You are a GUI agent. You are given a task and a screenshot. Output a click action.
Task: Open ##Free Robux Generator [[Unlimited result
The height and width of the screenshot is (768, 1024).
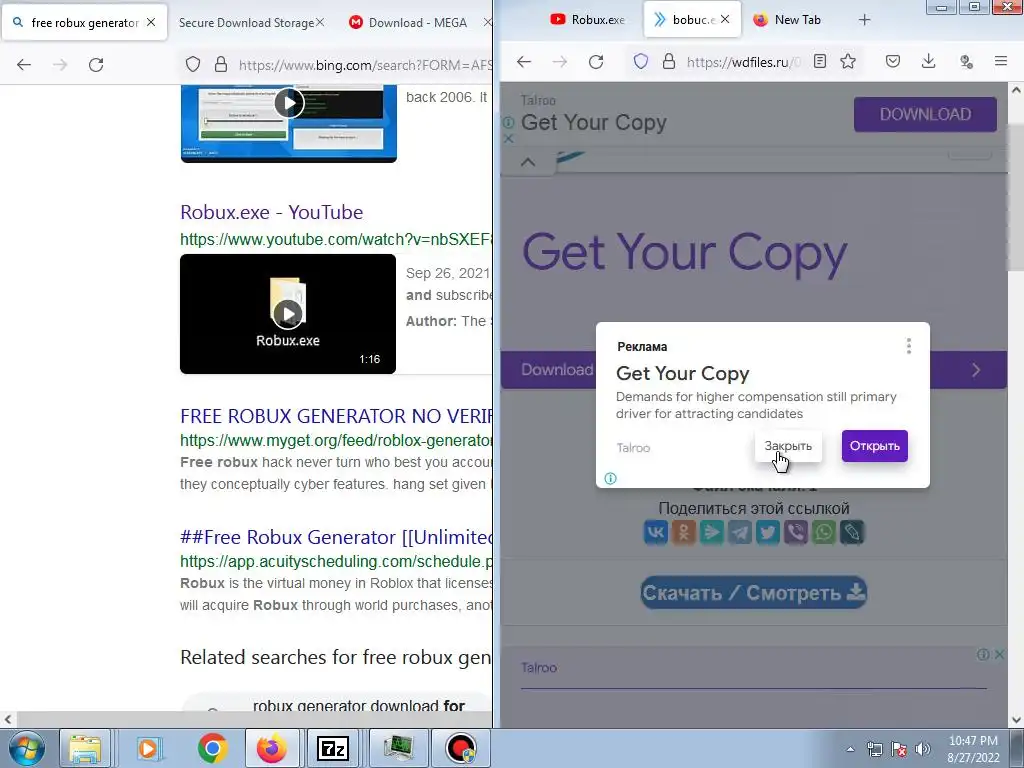pyautogui.click(x=336, y=537)
